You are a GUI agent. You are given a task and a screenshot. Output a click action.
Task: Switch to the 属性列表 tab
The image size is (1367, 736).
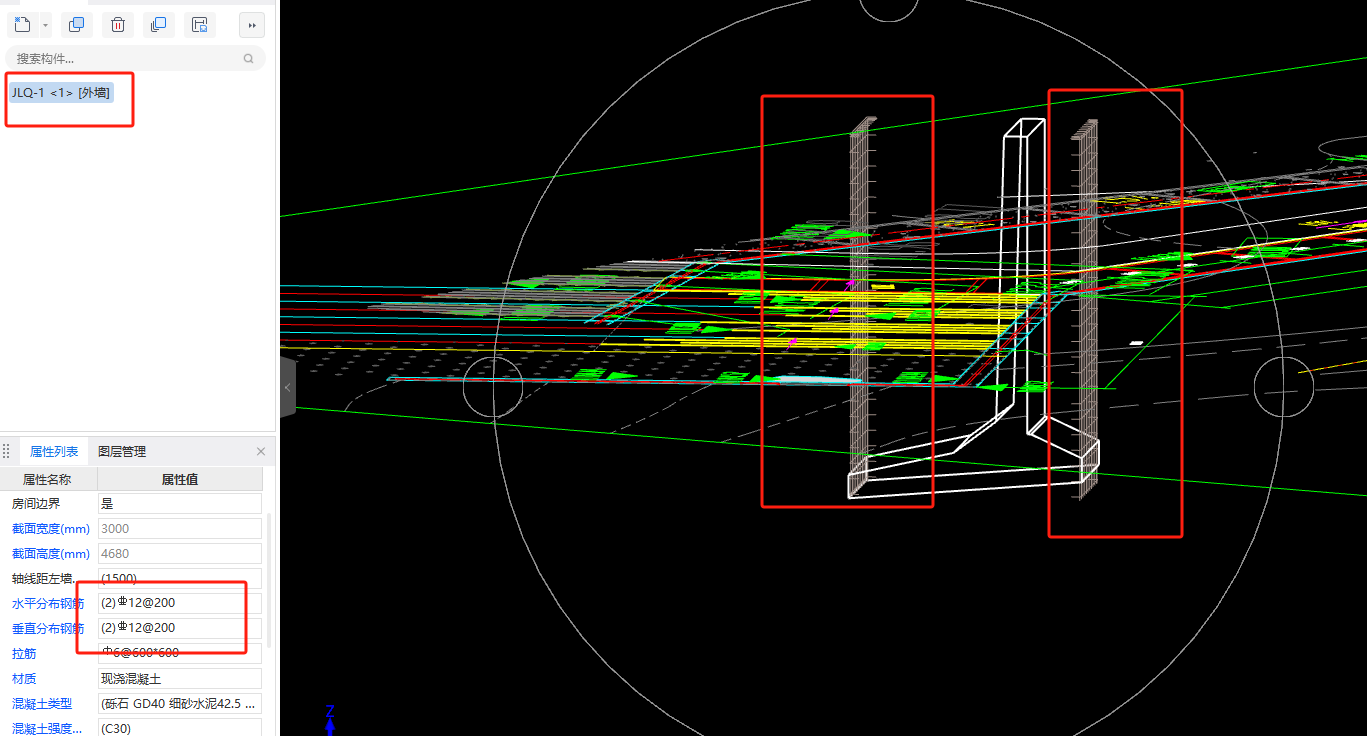pyautogui.click(x=54, y=452)
